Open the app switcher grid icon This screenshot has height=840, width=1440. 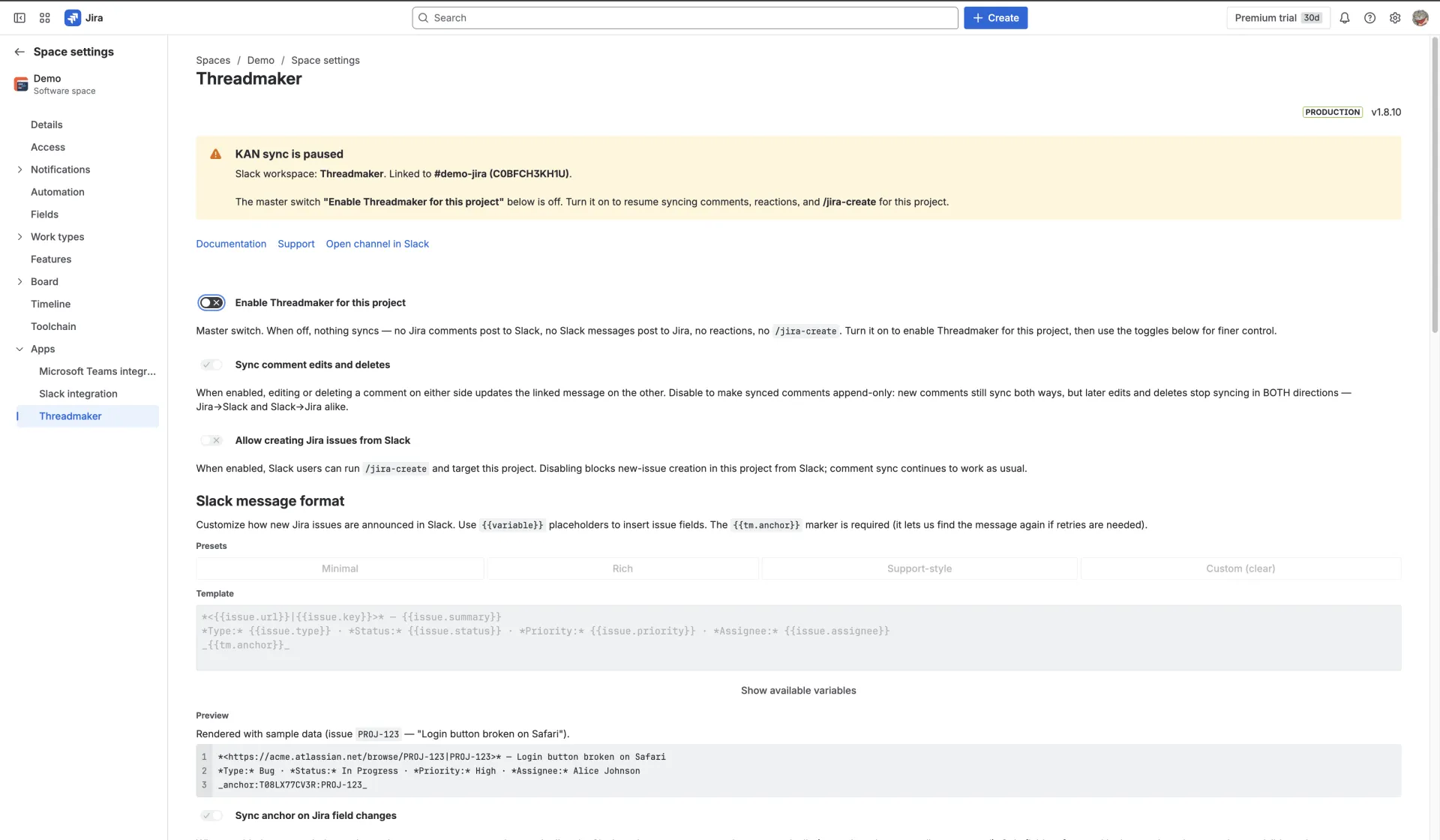click(45, 18)
